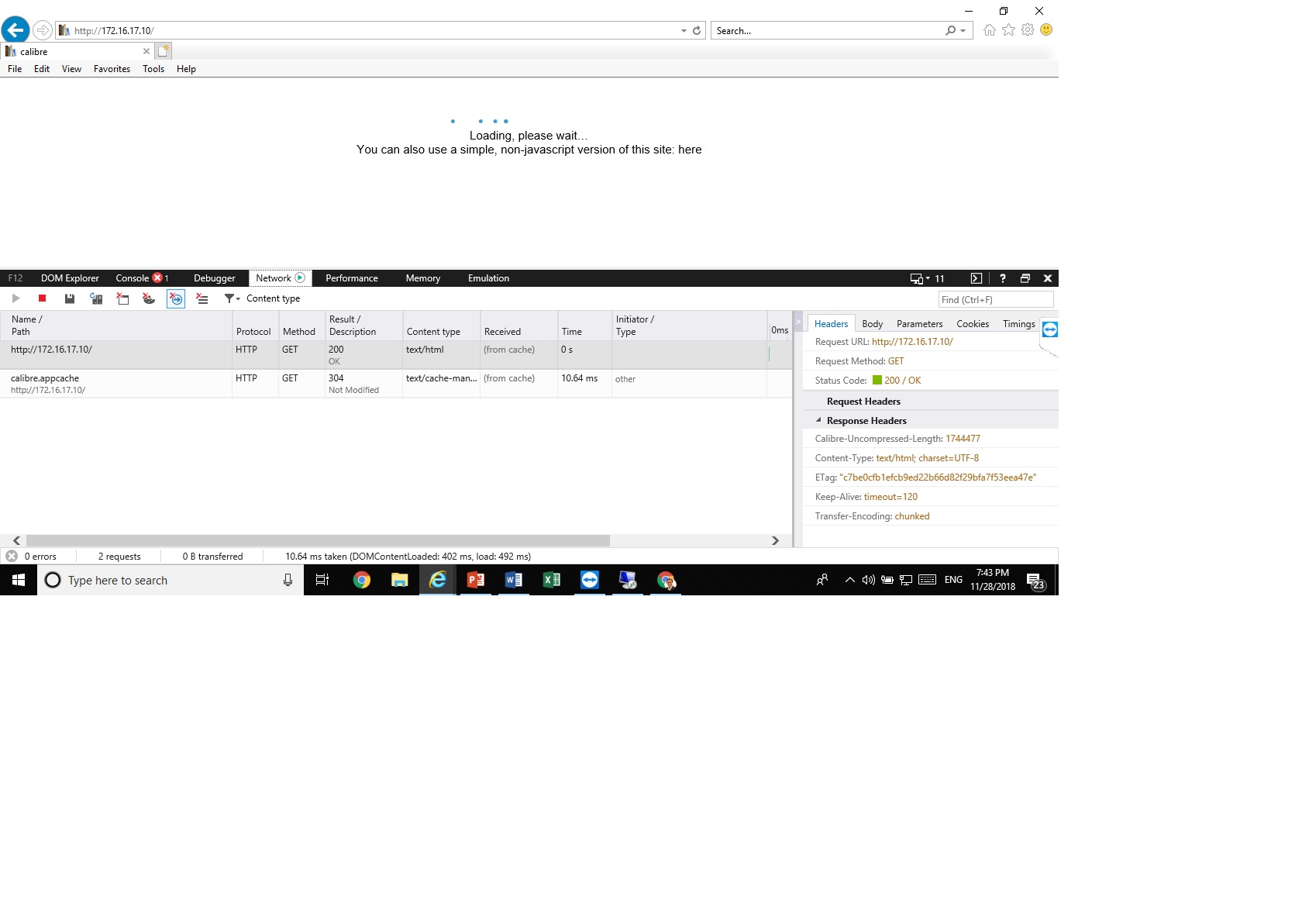Refresh the page with reload icon
Image resolution: width=1302 pixels, height=924 pixels.
pyautogui.click(x=697, y=31)
